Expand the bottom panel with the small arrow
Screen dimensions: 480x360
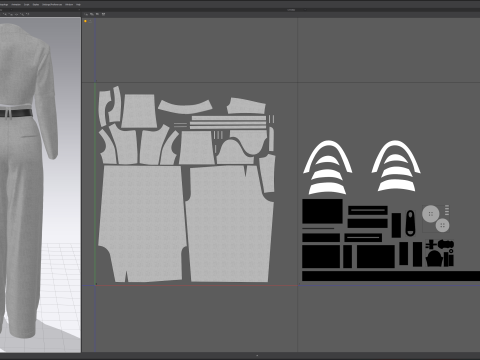click(x=257, y=356)
